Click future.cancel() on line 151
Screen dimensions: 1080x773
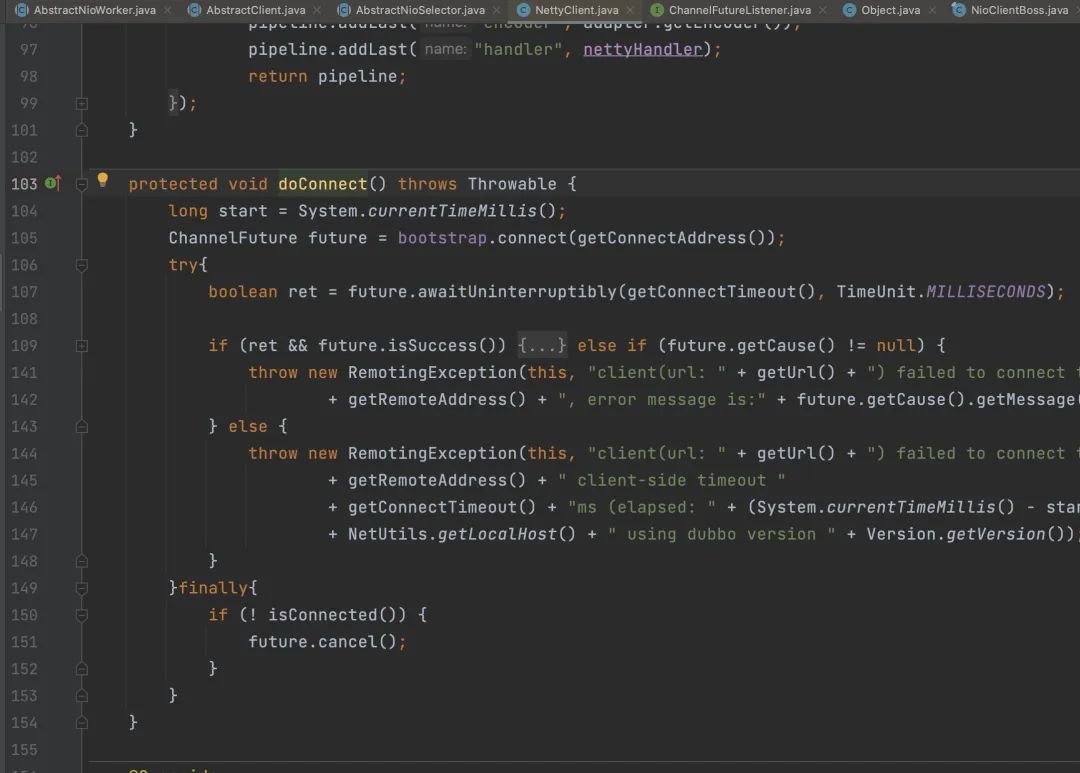pyautogui.click(x=322, y=642)
